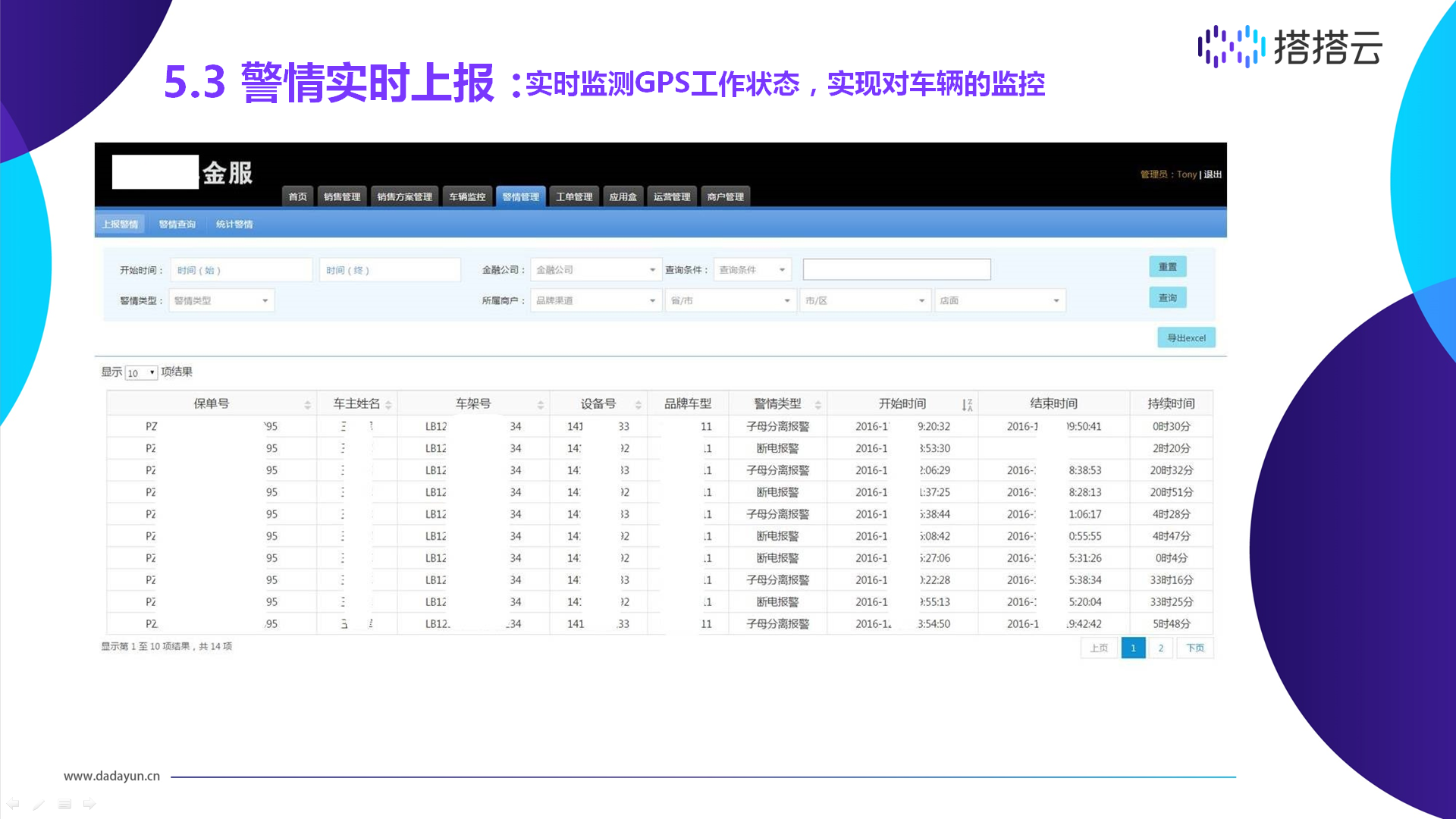The height and width of the screenshot is (819, 1456).
Task: Select the 警情管理 nav tab
Action: 521,196
